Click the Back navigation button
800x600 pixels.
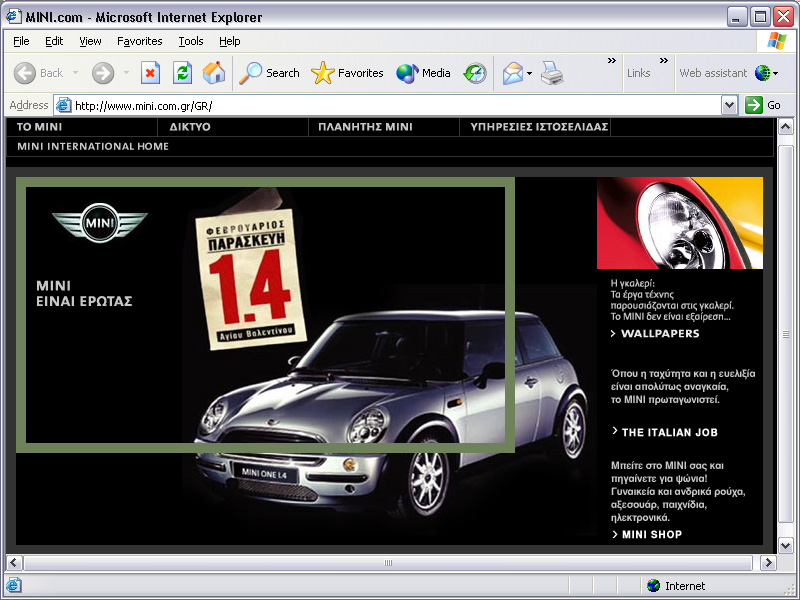click(39, 73)
